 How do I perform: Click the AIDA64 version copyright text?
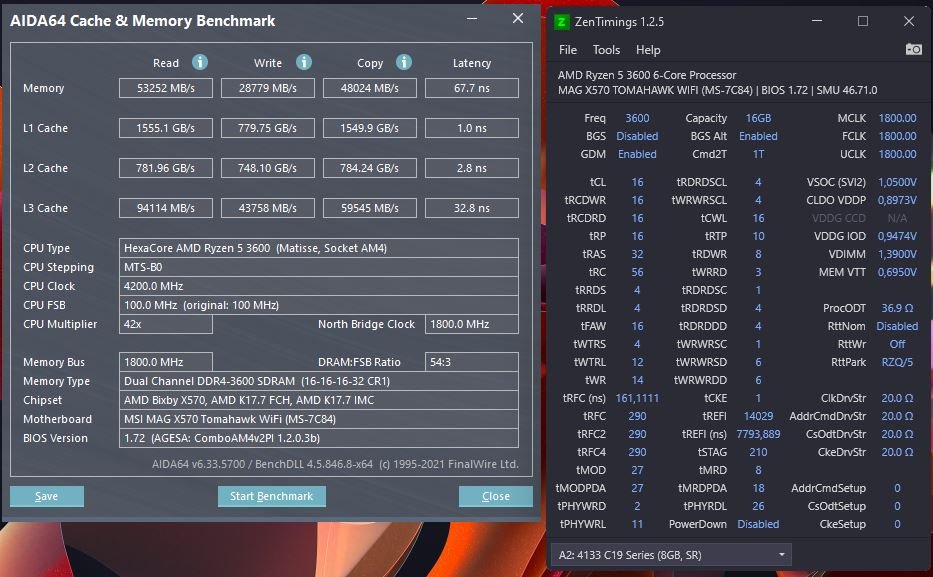tap(335, 464)
